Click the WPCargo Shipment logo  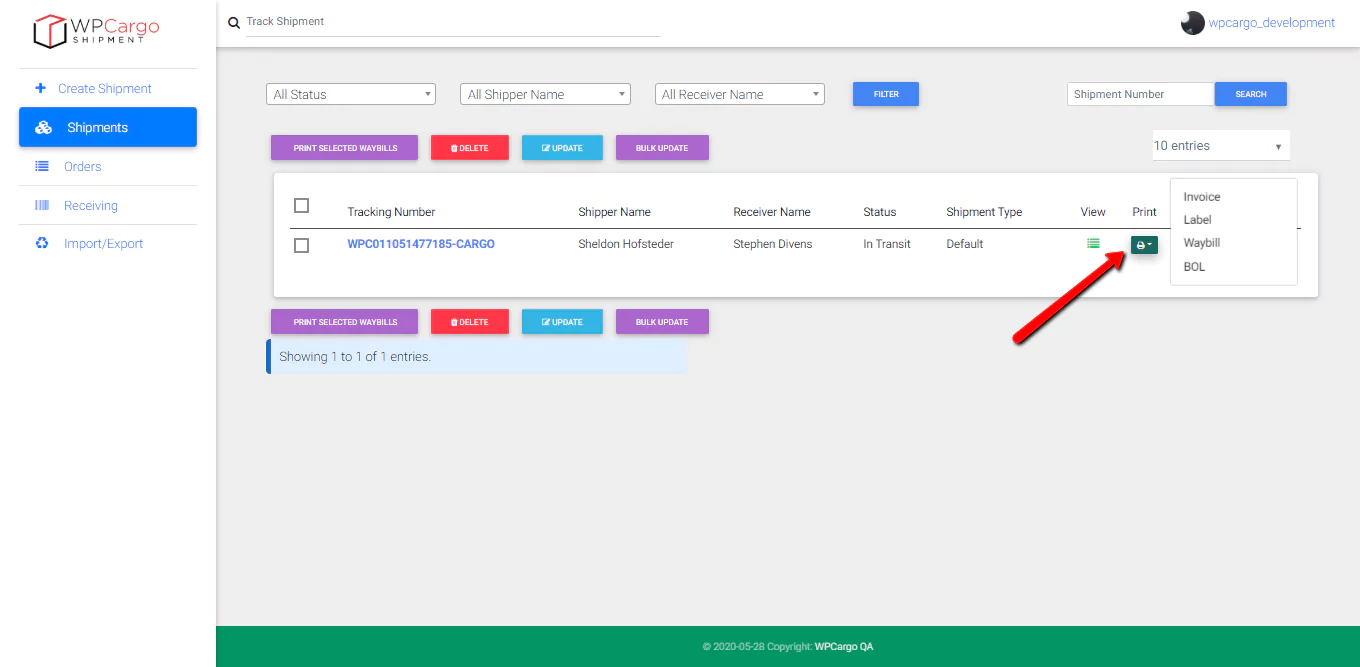[96, 30]
